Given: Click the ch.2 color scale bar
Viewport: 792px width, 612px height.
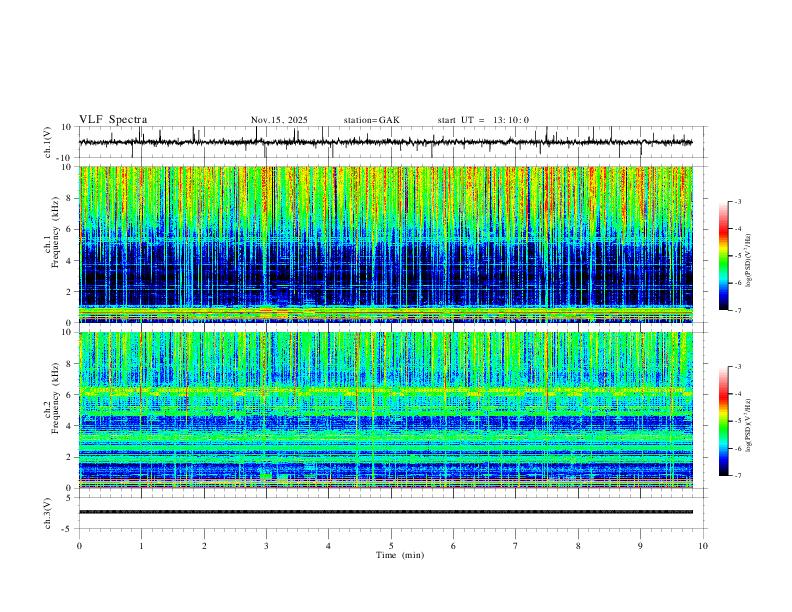Looking at the screenshot, I should point(723,421).
